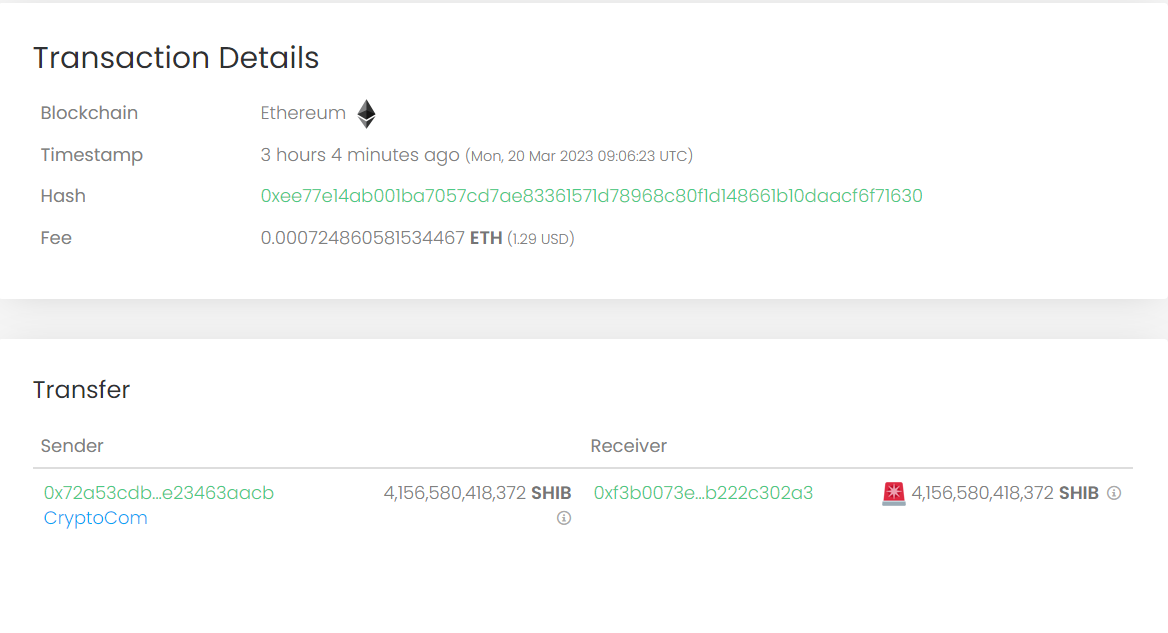Open the CryptoCom owner link
Viewport: 1168px width, 633px height.
pos(96,518)
